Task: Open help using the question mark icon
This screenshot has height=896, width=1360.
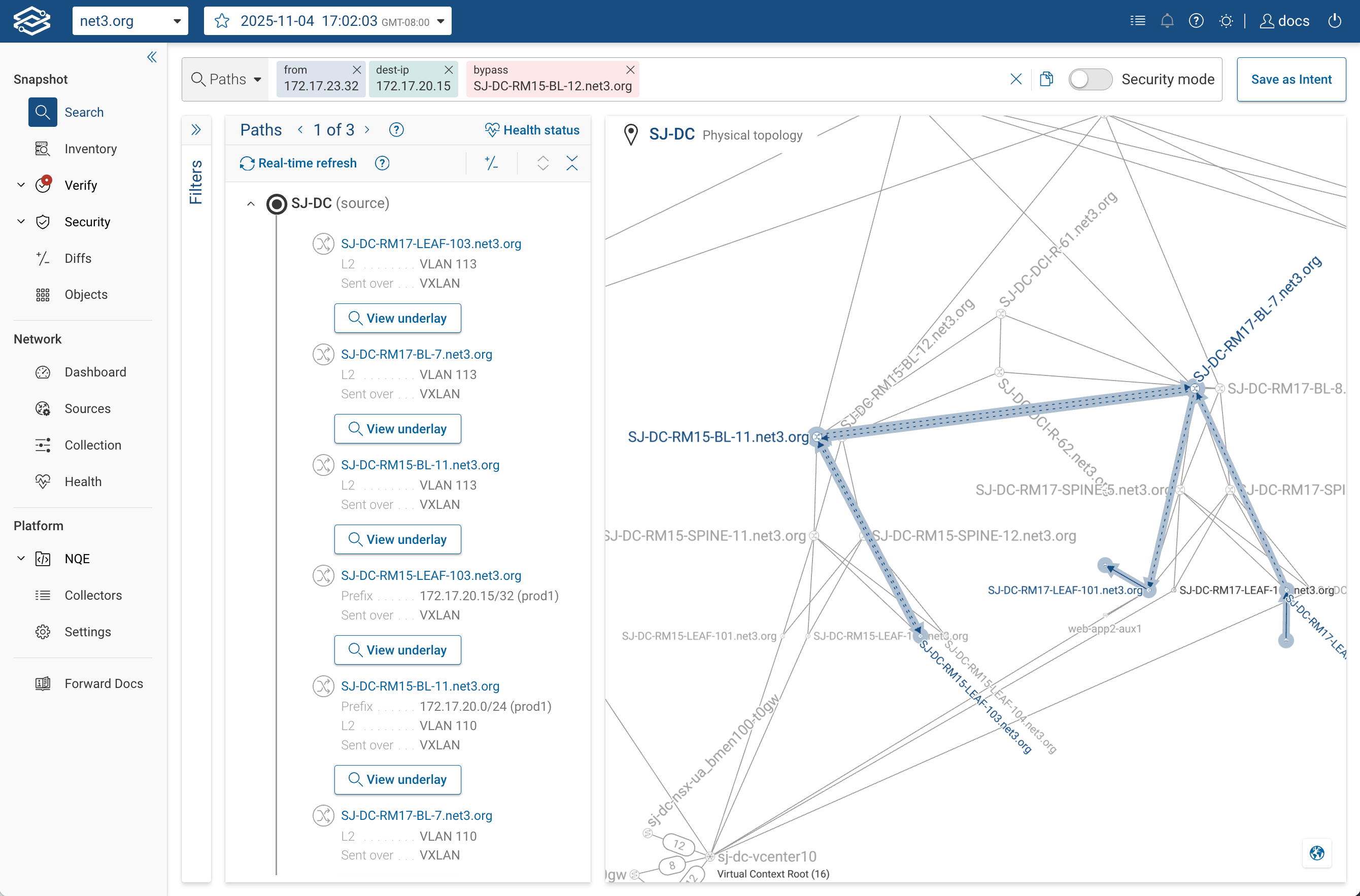Action: (x=1196, y=21)
